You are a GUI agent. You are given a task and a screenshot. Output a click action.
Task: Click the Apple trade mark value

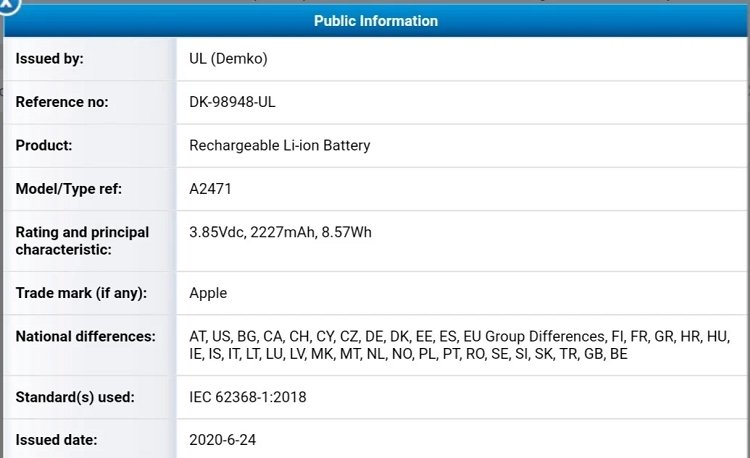click(208, 293)
